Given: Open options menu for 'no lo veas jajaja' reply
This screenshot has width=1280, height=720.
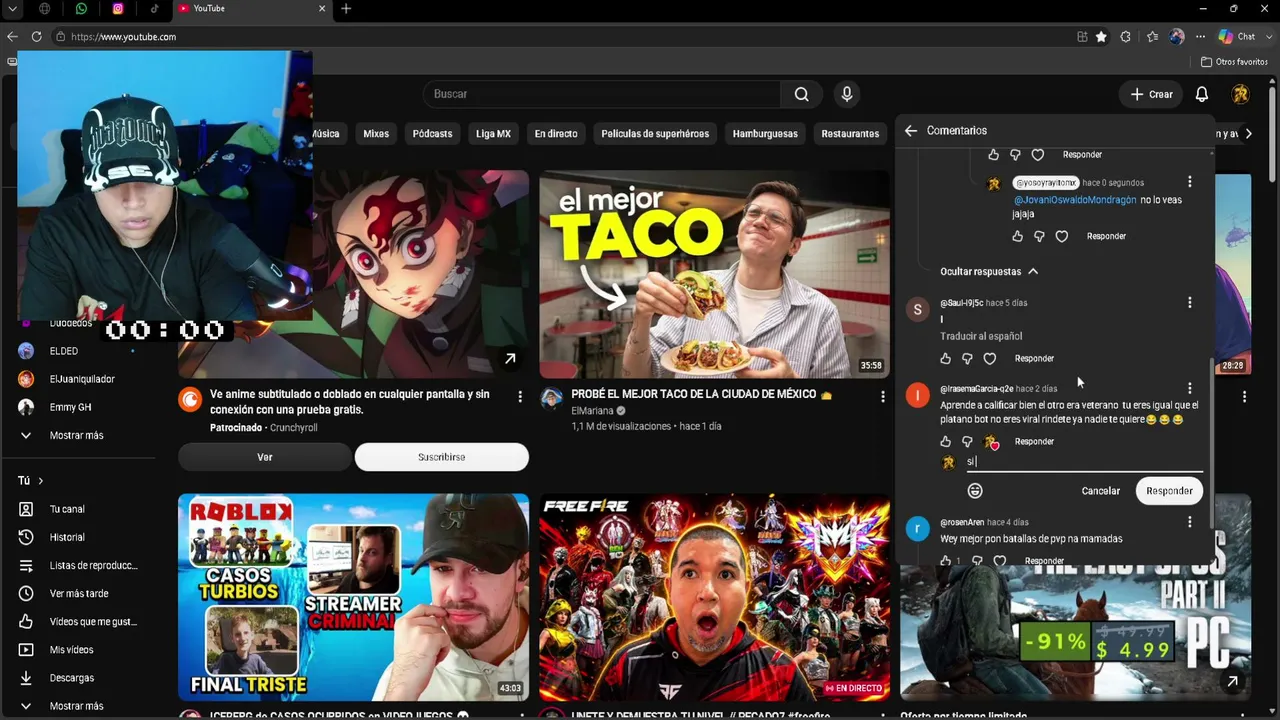Looking at the screenshot, I should (x=1189, y=182).
